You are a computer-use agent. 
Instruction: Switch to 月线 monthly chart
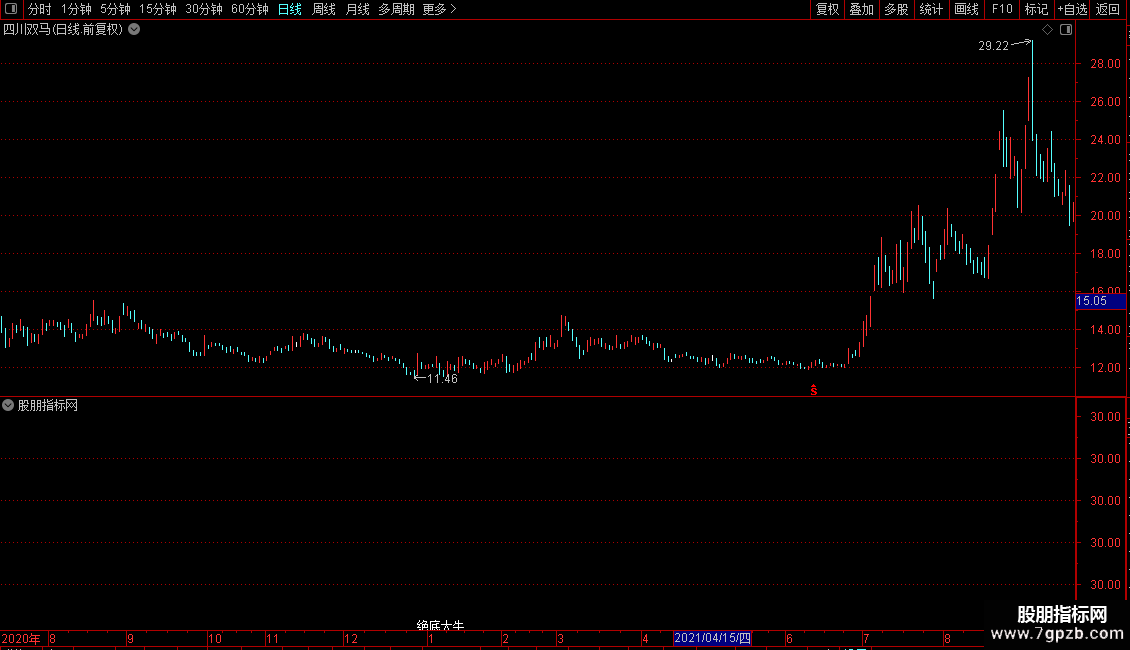pos(357,9)
